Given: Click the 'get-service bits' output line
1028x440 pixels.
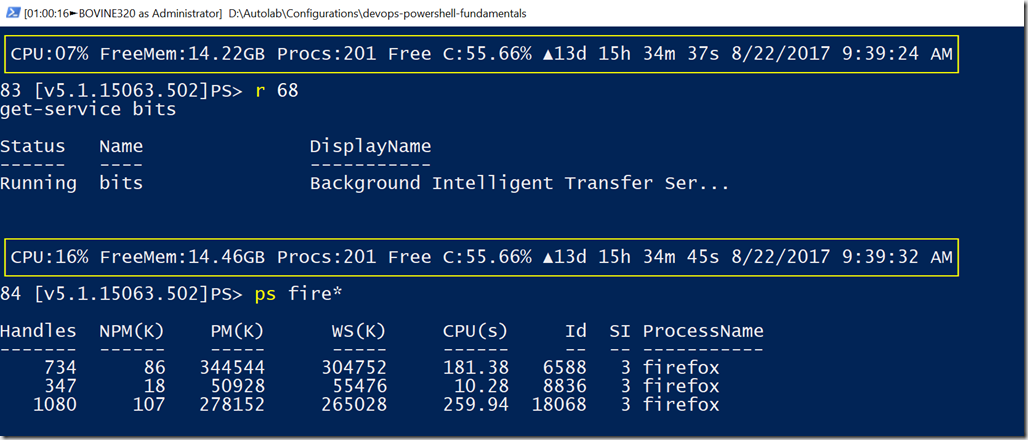Looking at the screenshot, I should coord(88,109).
